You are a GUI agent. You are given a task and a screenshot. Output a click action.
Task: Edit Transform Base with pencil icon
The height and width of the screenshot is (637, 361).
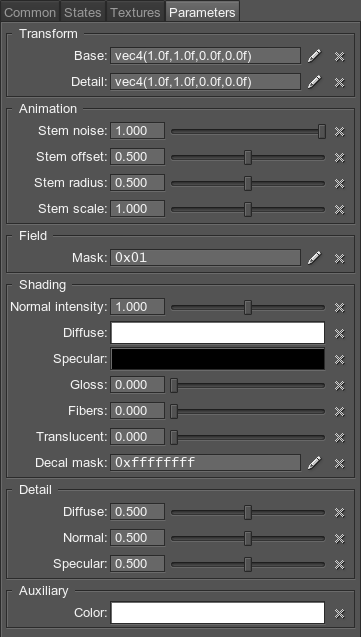pyautogui.click(x=314, y=56)
